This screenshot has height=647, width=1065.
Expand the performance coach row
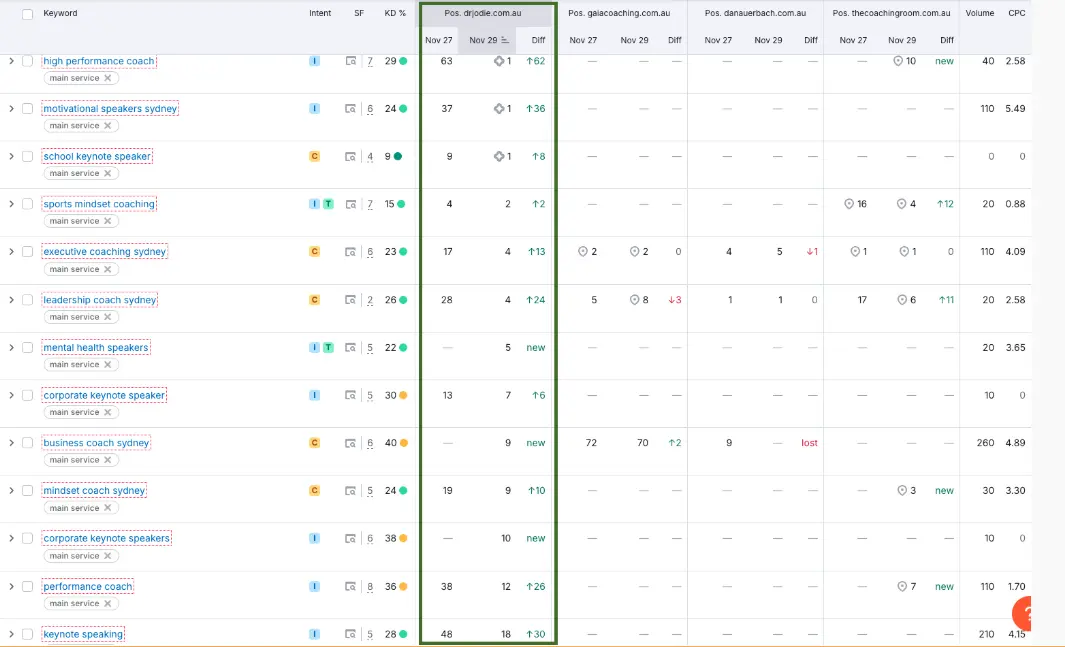[12, 587]
